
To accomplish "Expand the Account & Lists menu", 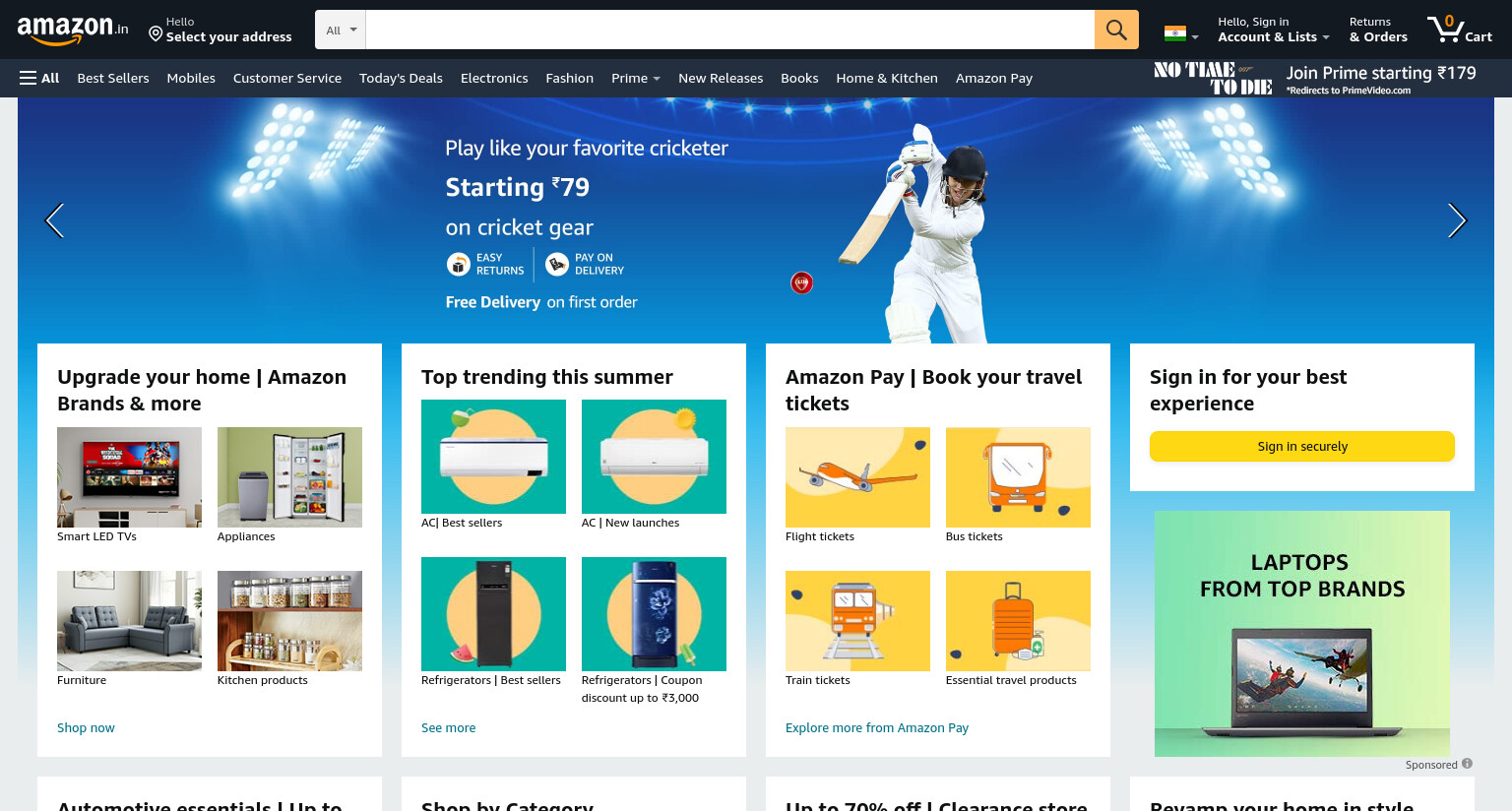I will coord(1273,30).
